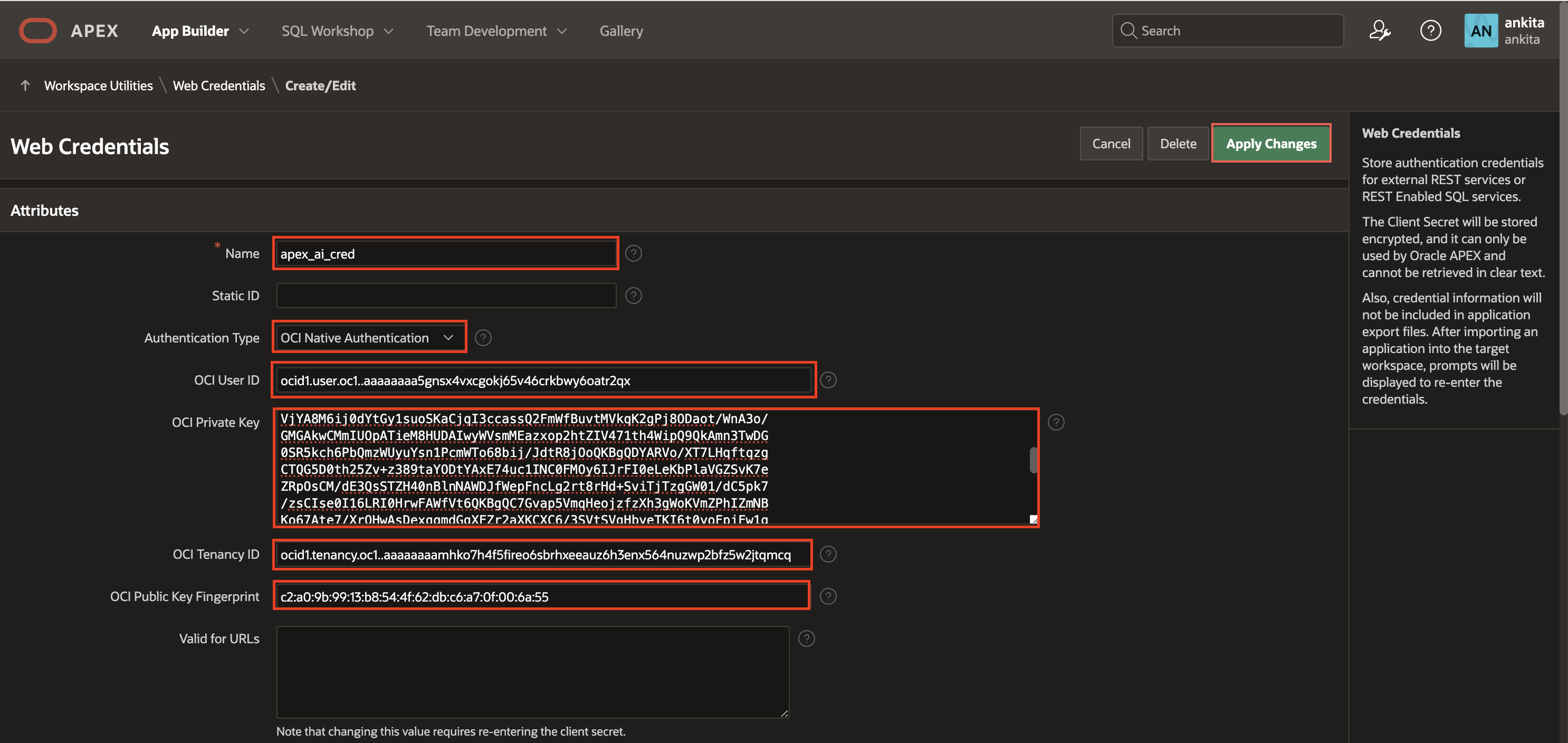
Task: Click the Name input field
Action: click(x=446, y=253)
